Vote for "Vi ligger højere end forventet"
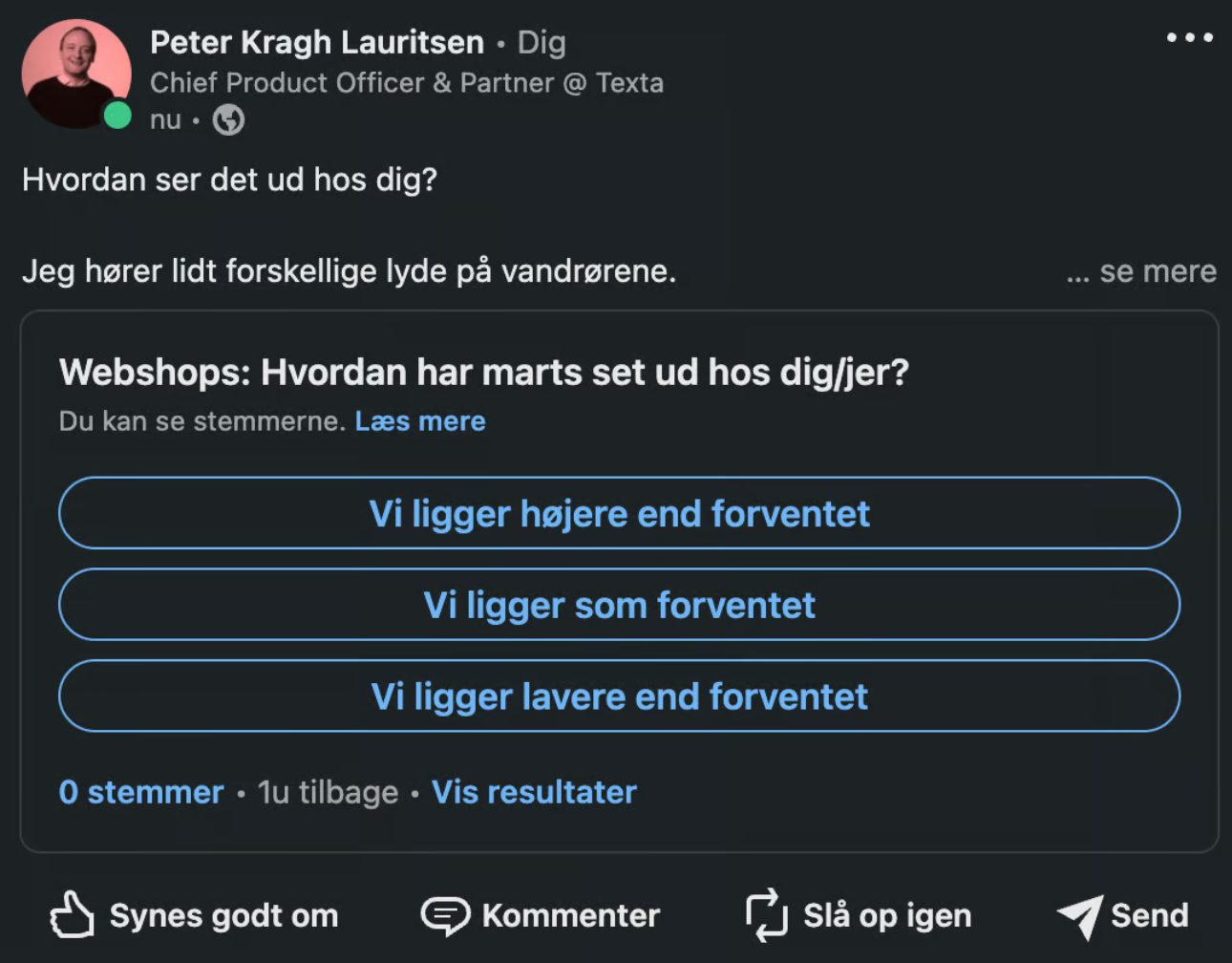Image resolution: width=1232 pixels, height=963 pixels. point(619,513)
